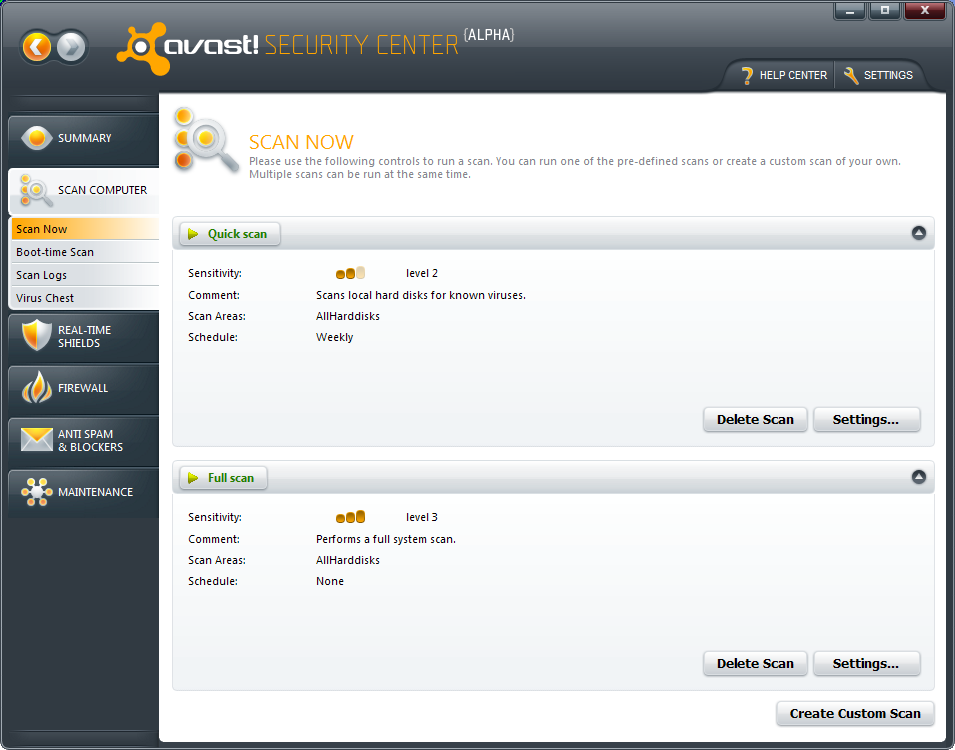Click the Real-Time Shields shield icon
The image size is (955, 750).
(x=37, y=335)
